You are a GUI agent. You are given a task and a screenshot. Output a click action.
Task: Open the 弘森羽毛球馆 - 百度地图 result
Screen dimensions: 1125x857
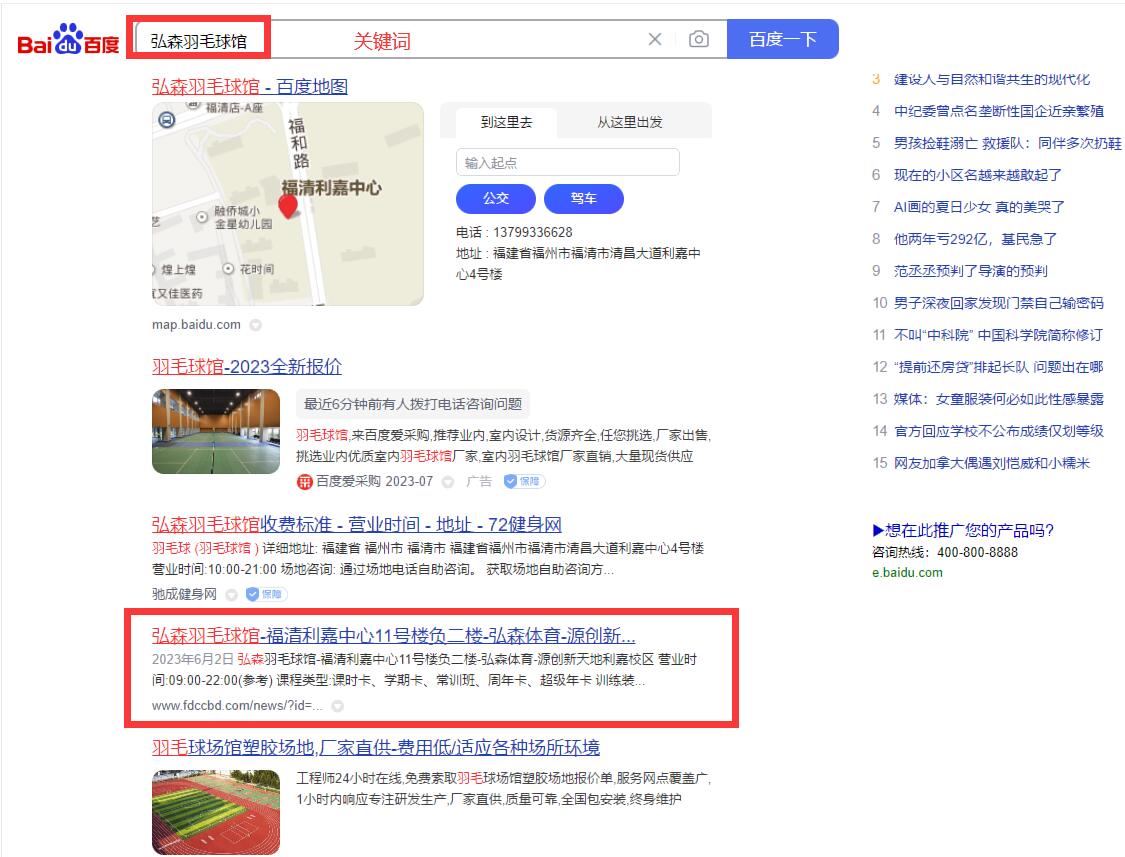click(x=250, y=87)
